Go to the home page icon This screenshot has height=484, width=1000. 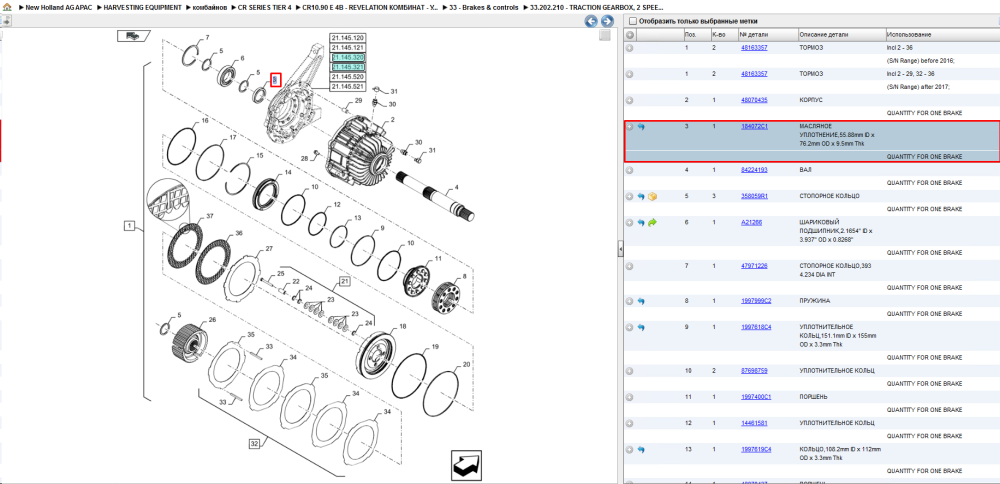pos(6,7)
